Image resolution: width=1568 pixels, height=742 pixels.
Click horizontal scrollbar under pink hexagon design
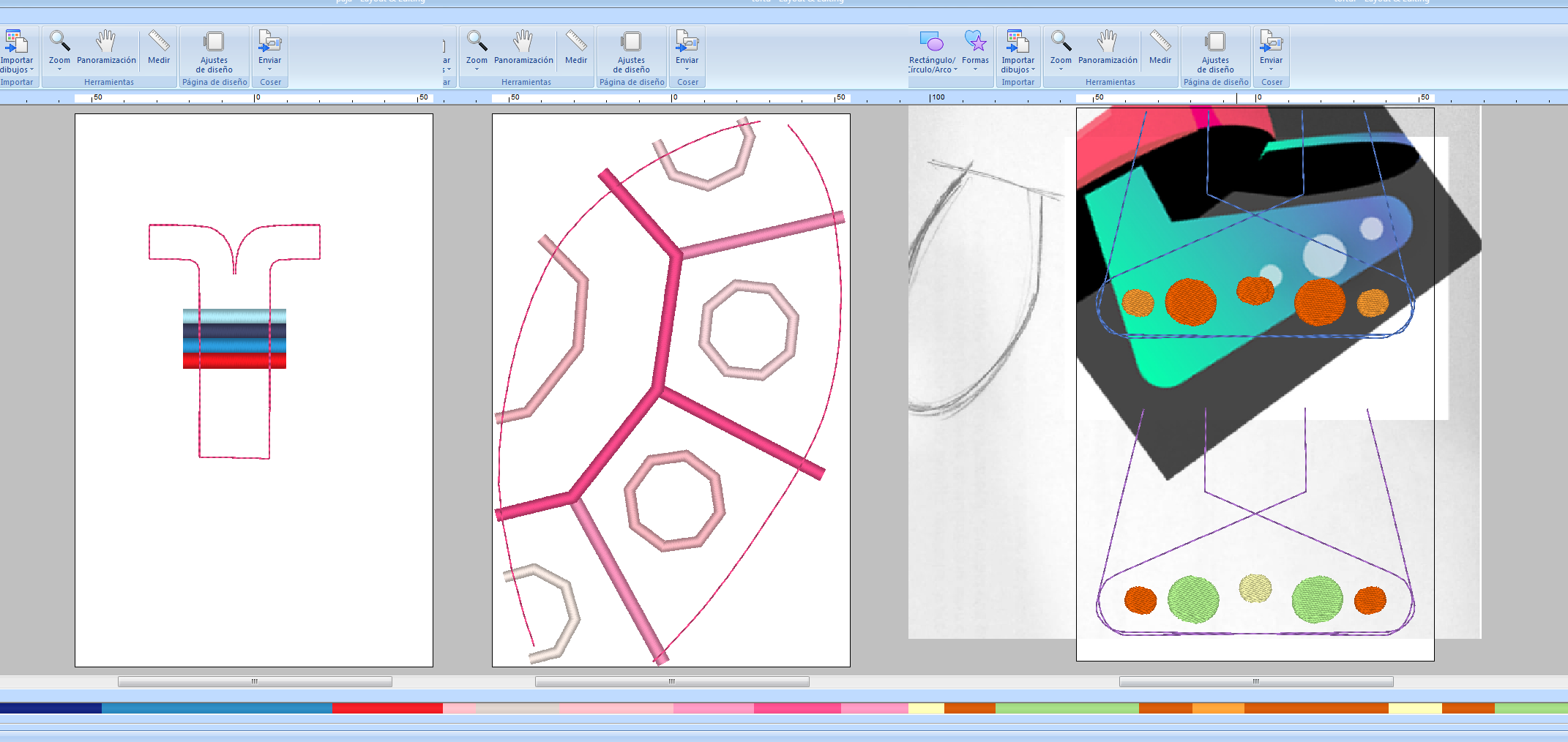672,681
